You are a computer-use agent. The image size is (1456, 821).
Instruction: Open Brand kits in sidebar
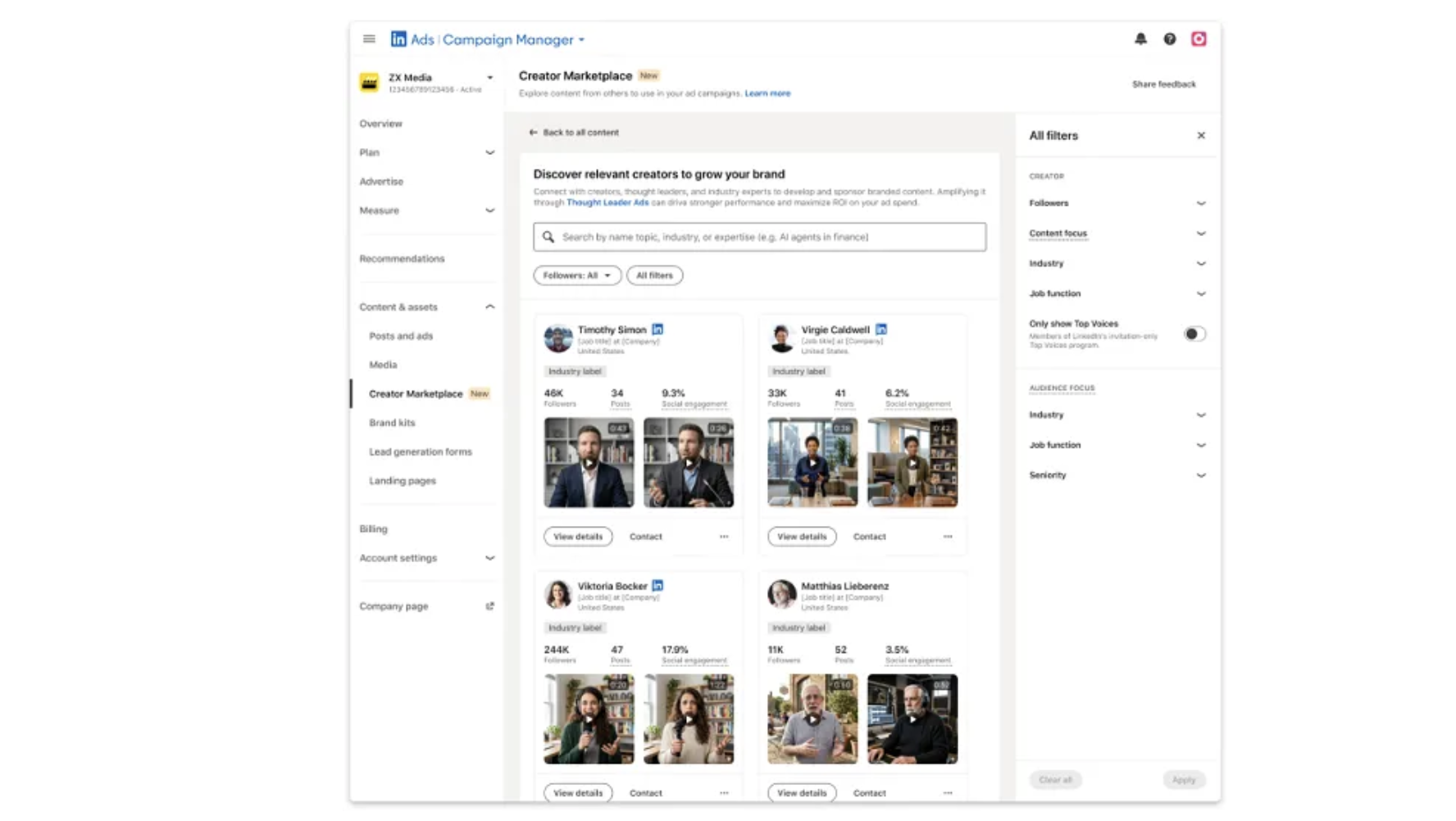392,423
